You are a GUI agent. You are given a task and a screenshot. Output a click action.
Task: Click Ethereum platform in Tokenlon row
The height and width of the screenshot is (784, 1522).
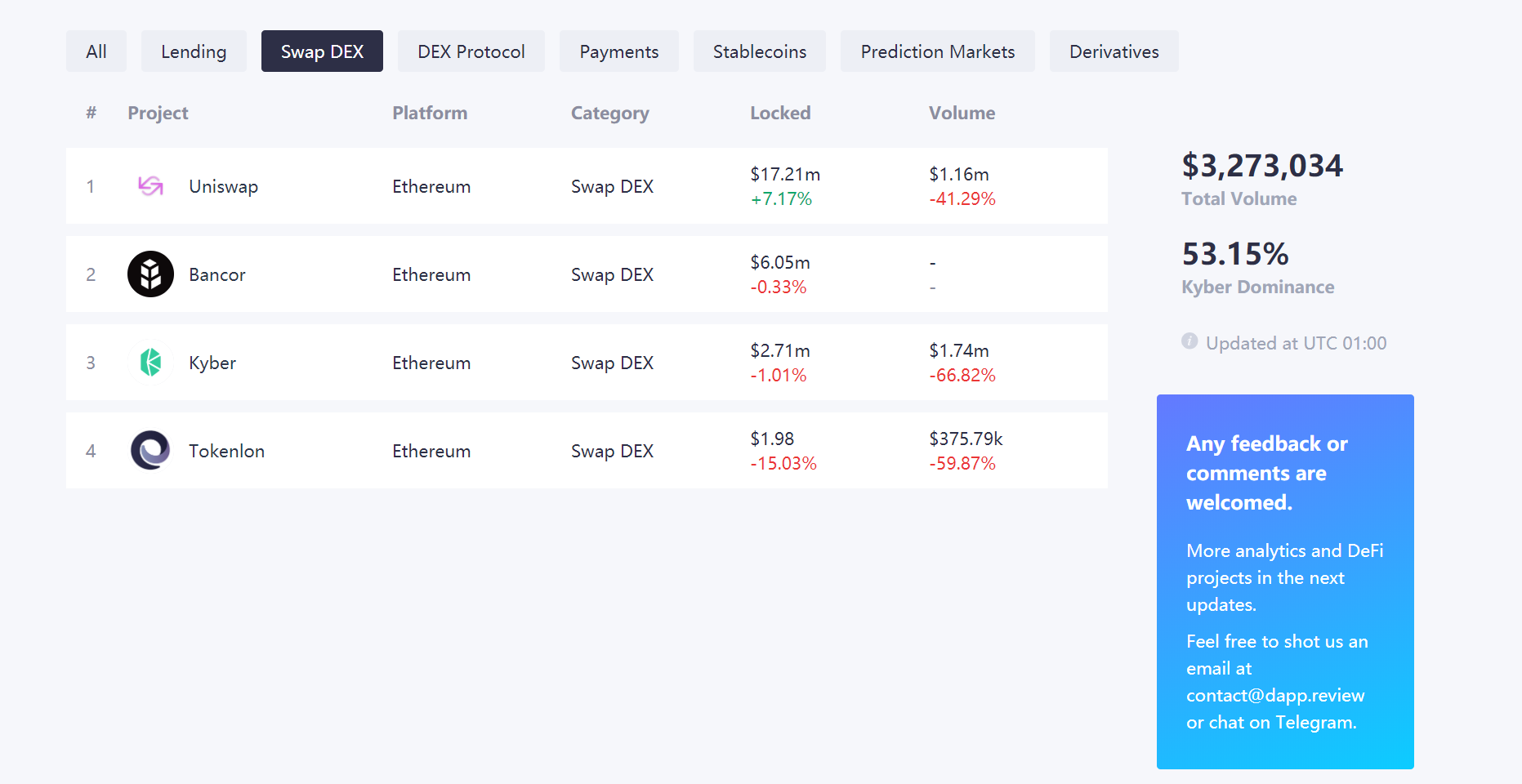click(431, 451)
